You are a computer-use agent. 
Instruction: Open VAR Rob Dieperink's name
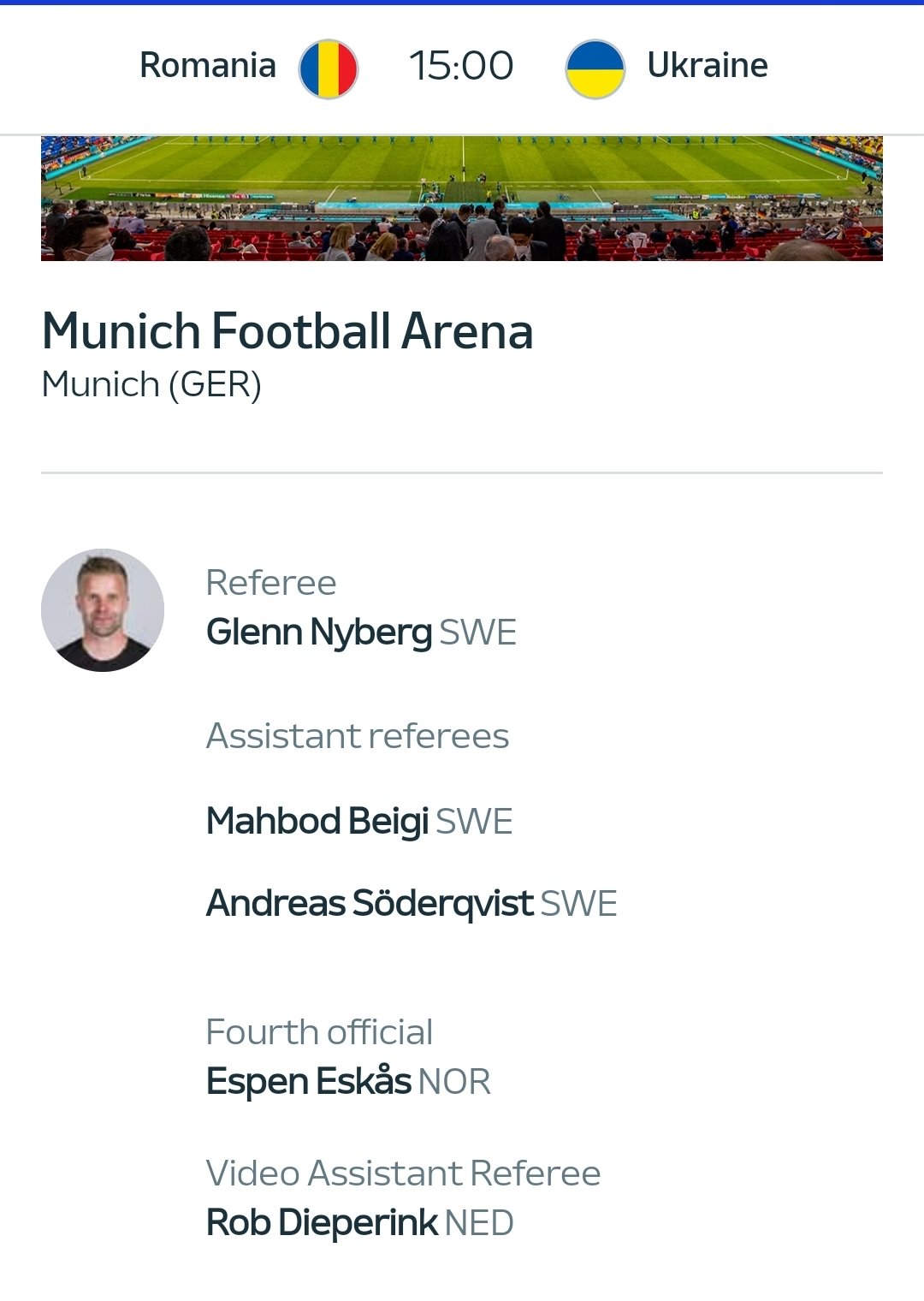pos(322,1222)
